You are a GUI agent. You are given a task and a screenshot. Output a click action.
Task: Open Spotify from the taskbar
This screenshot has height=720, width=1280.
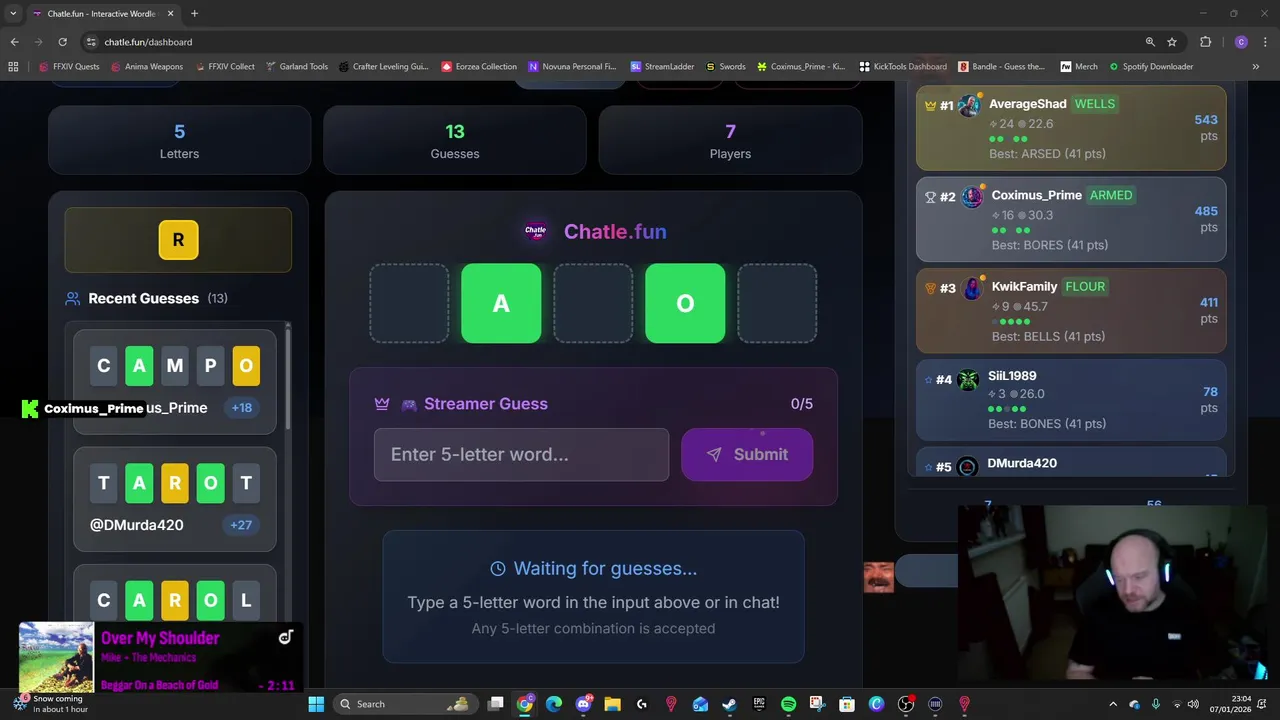point(788,704)
